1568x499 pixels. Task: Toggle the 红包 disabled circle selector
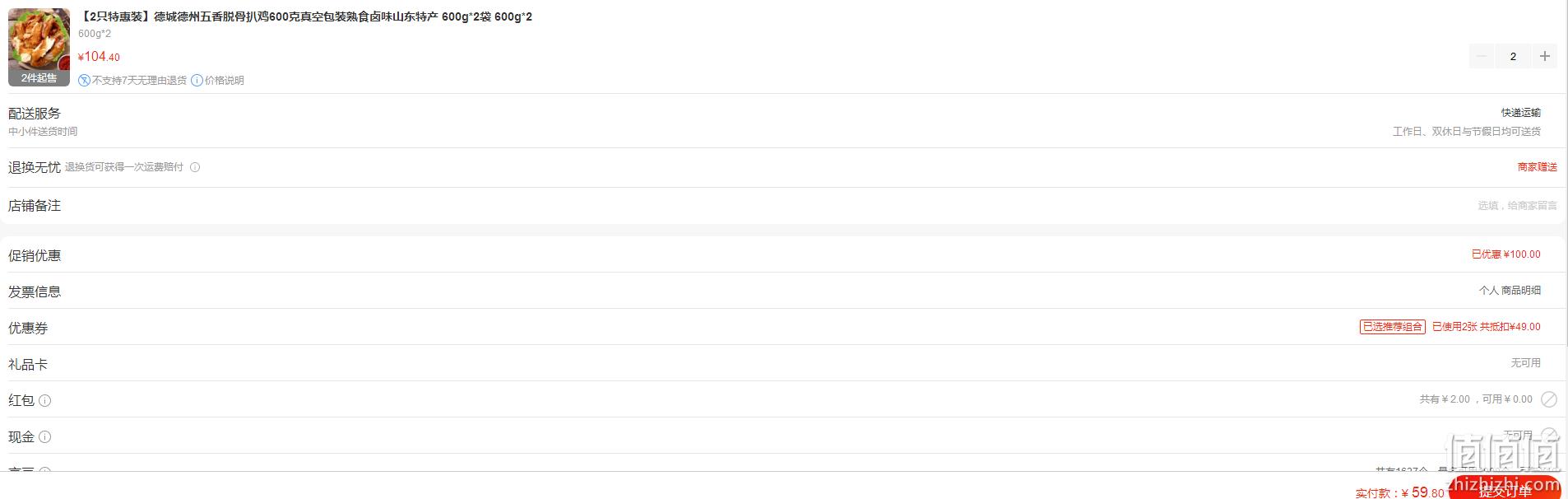pyautogui.click(x=1549, y=399)
